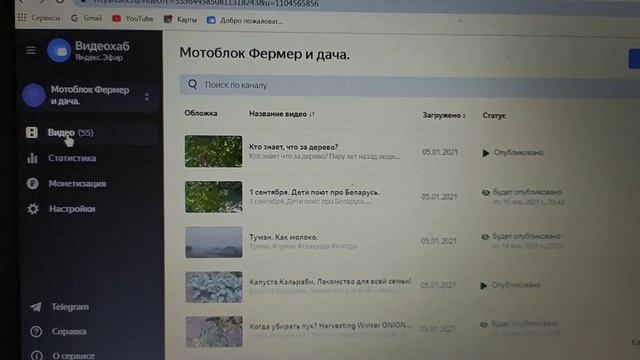Open thumbnail of 1 сентября. Дети поют про Беларусь

(x=213, y=197)
